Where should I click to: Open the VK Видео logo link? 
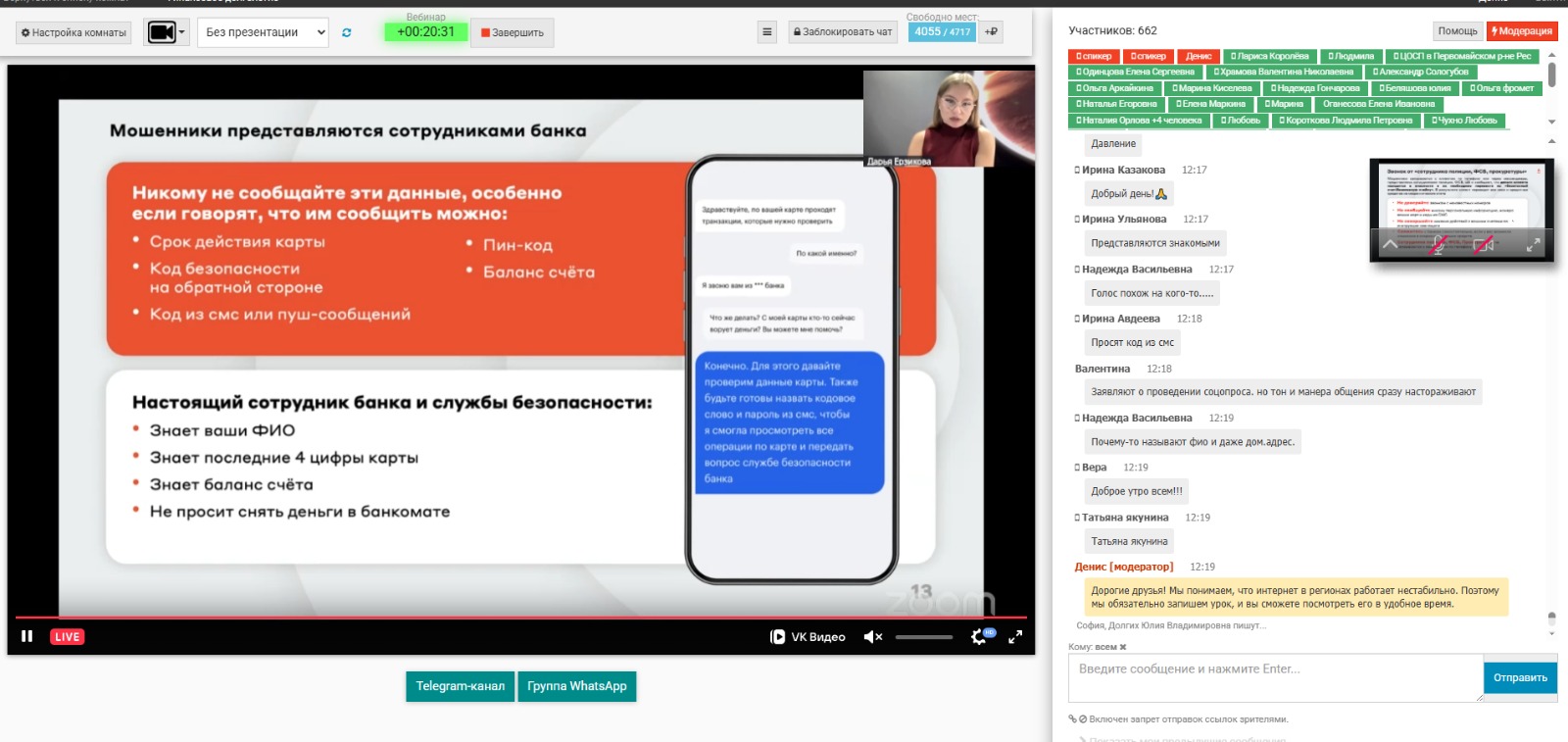[808, 637]
